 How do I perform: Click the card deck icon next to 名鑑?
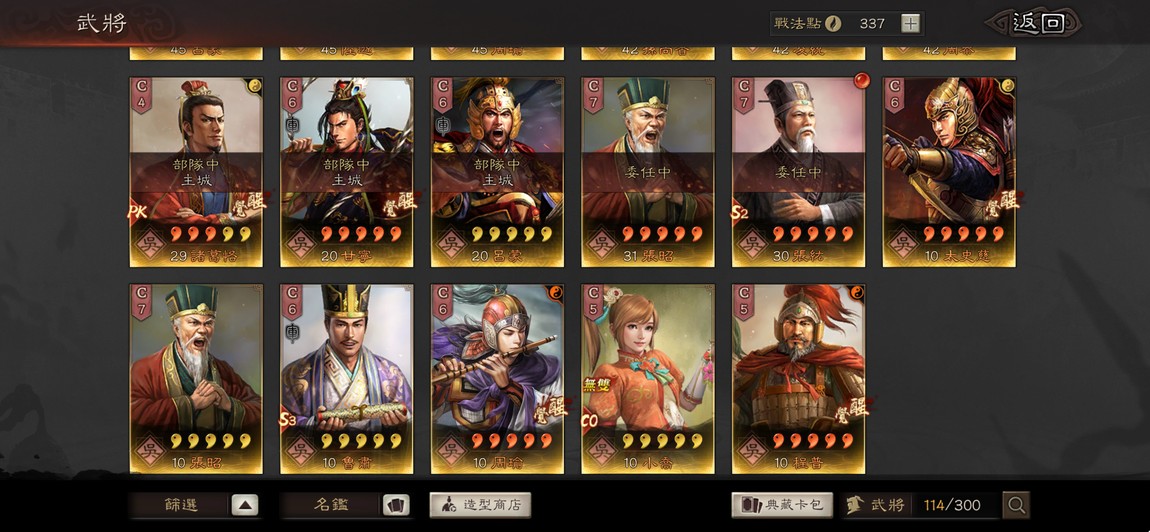[395, 505]
